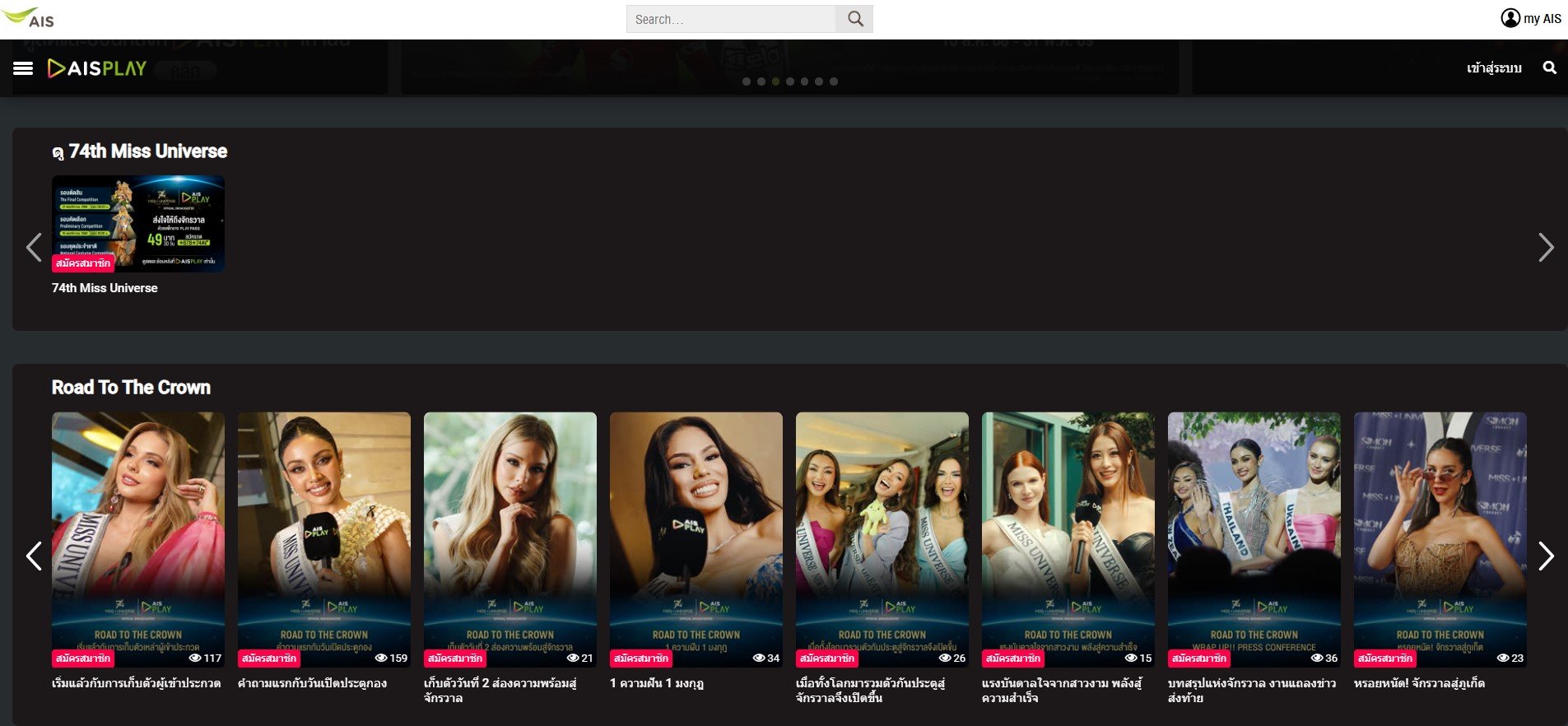This screenshot has height=726, width=1568.
Task: Open video thumbnail with 34 views
Action: 696,539
